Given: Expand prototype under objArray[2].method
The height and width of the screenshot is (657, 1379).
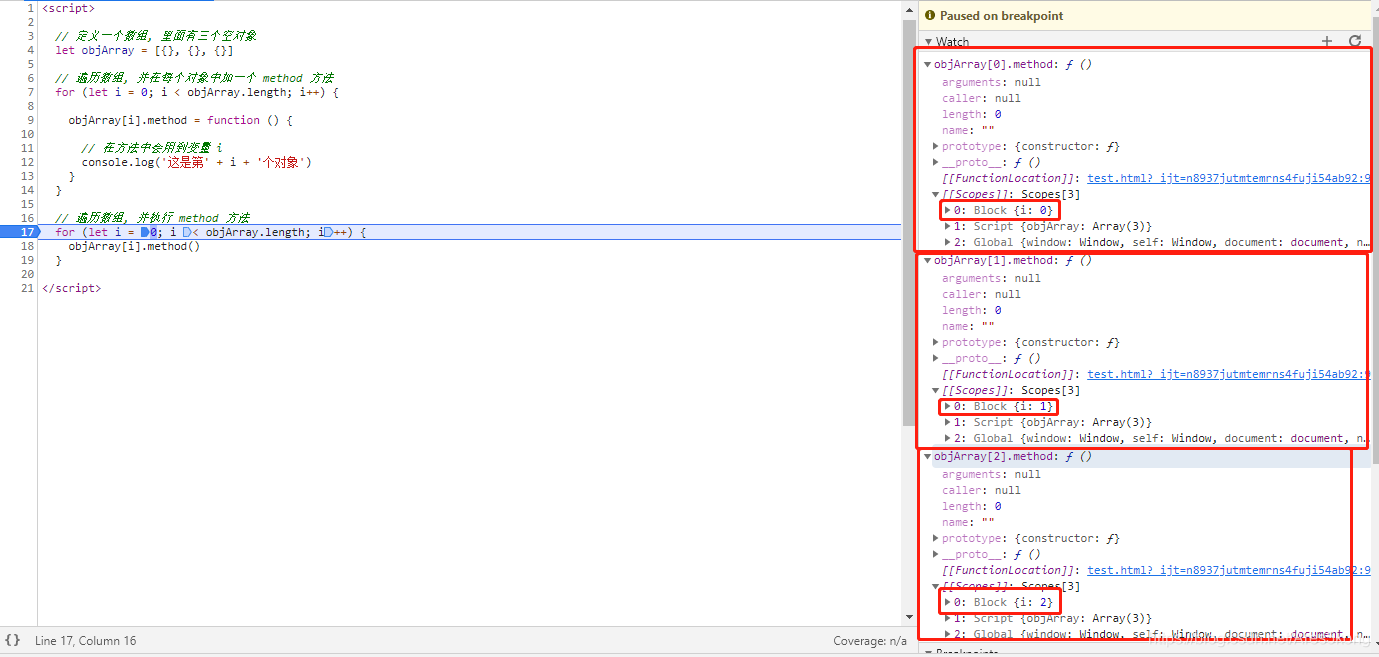Looking at the screenshot, I should (936, 538).
